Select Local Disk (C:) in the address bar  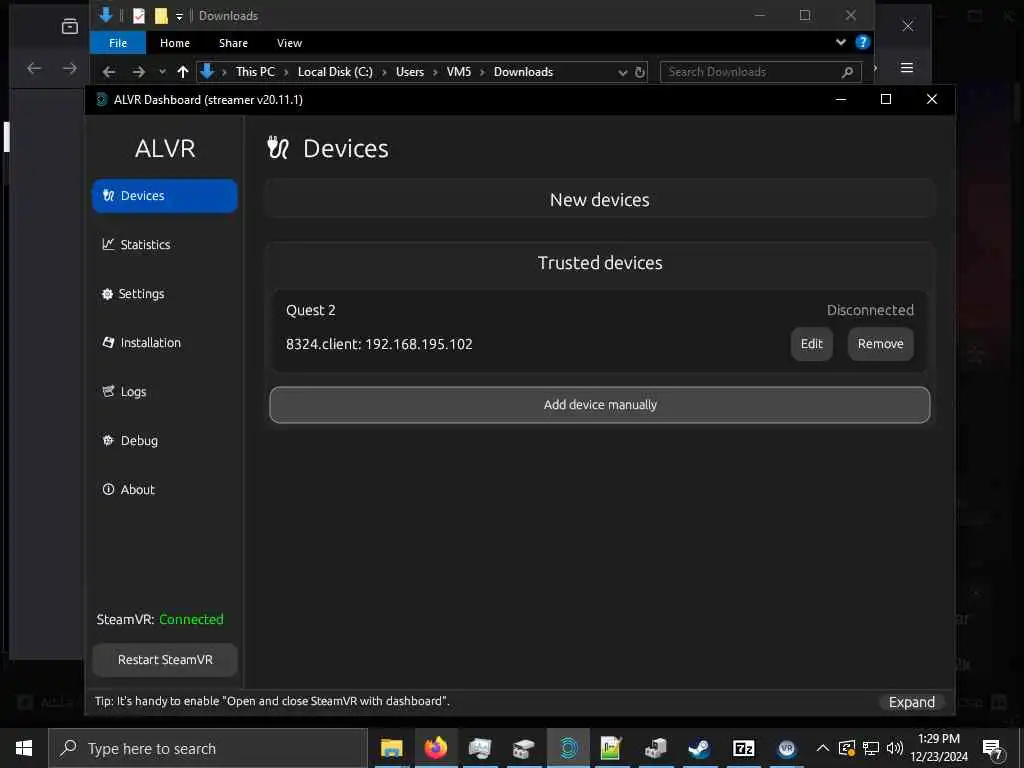(x=335, y=72)
